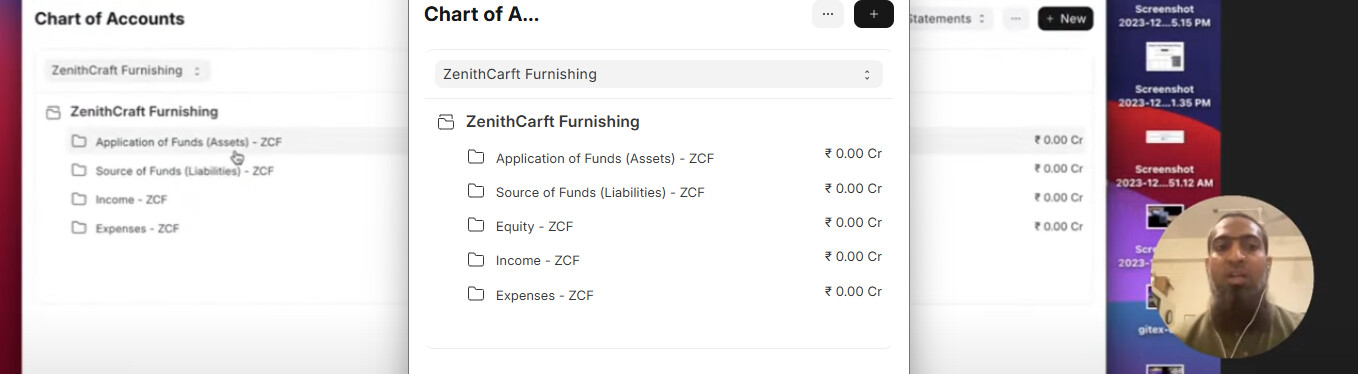Viewport: 1358px width, 374px height.
Task: Click the folder icon beside Income - ZCF in front panel
Action: tap(476, 260)
